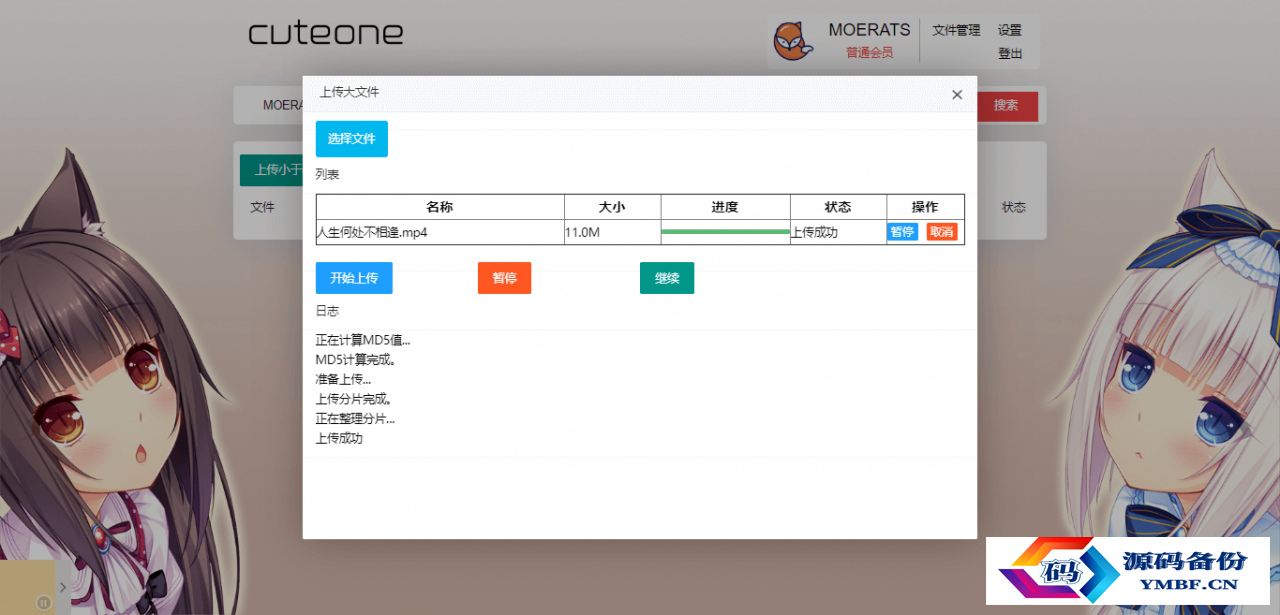Screen dimensions: 1280x615
Task: Click the 11.0M size cell
Action: point(612,232)
